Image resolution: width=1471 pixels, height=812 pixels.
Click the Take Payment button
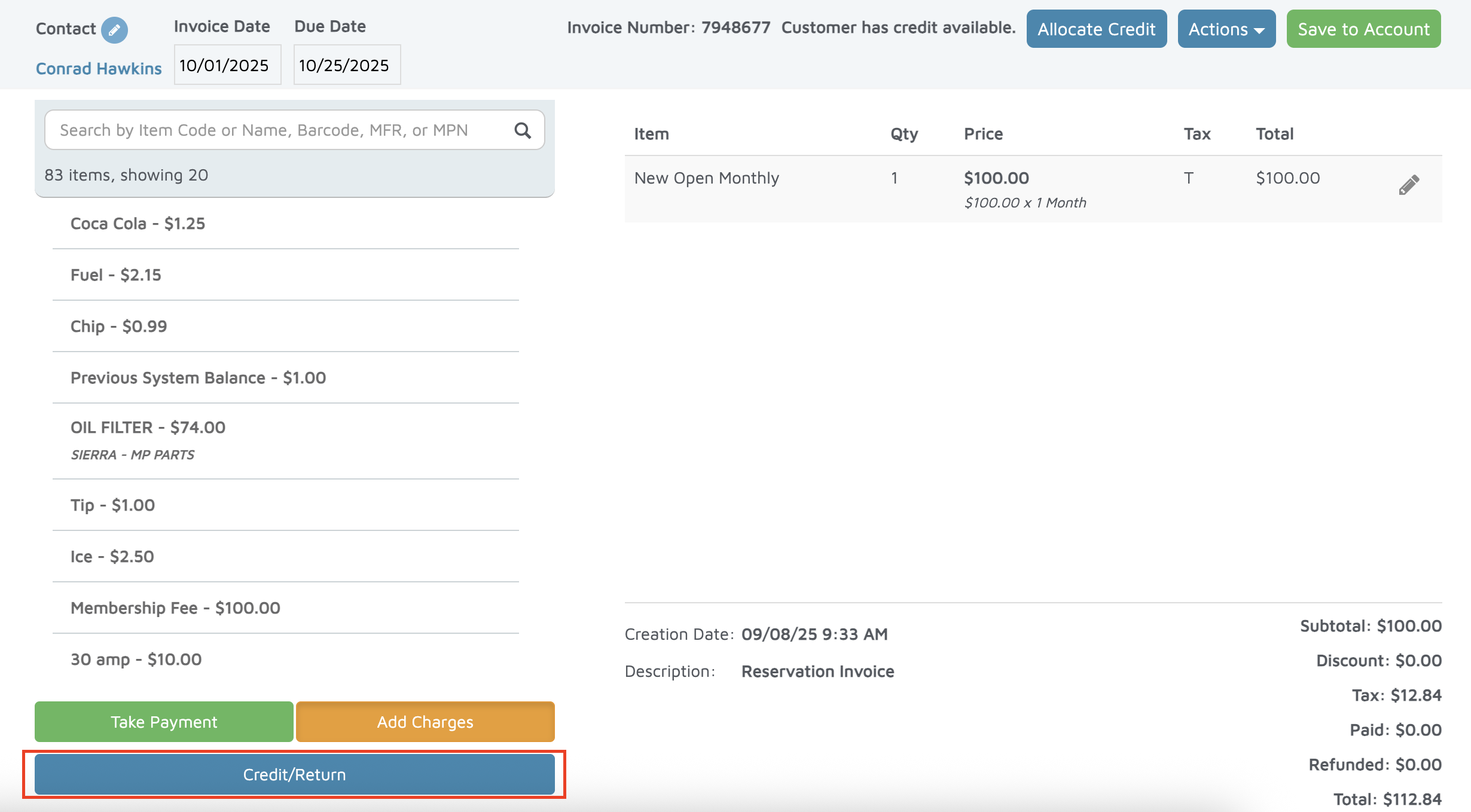[x=164, y=722]
